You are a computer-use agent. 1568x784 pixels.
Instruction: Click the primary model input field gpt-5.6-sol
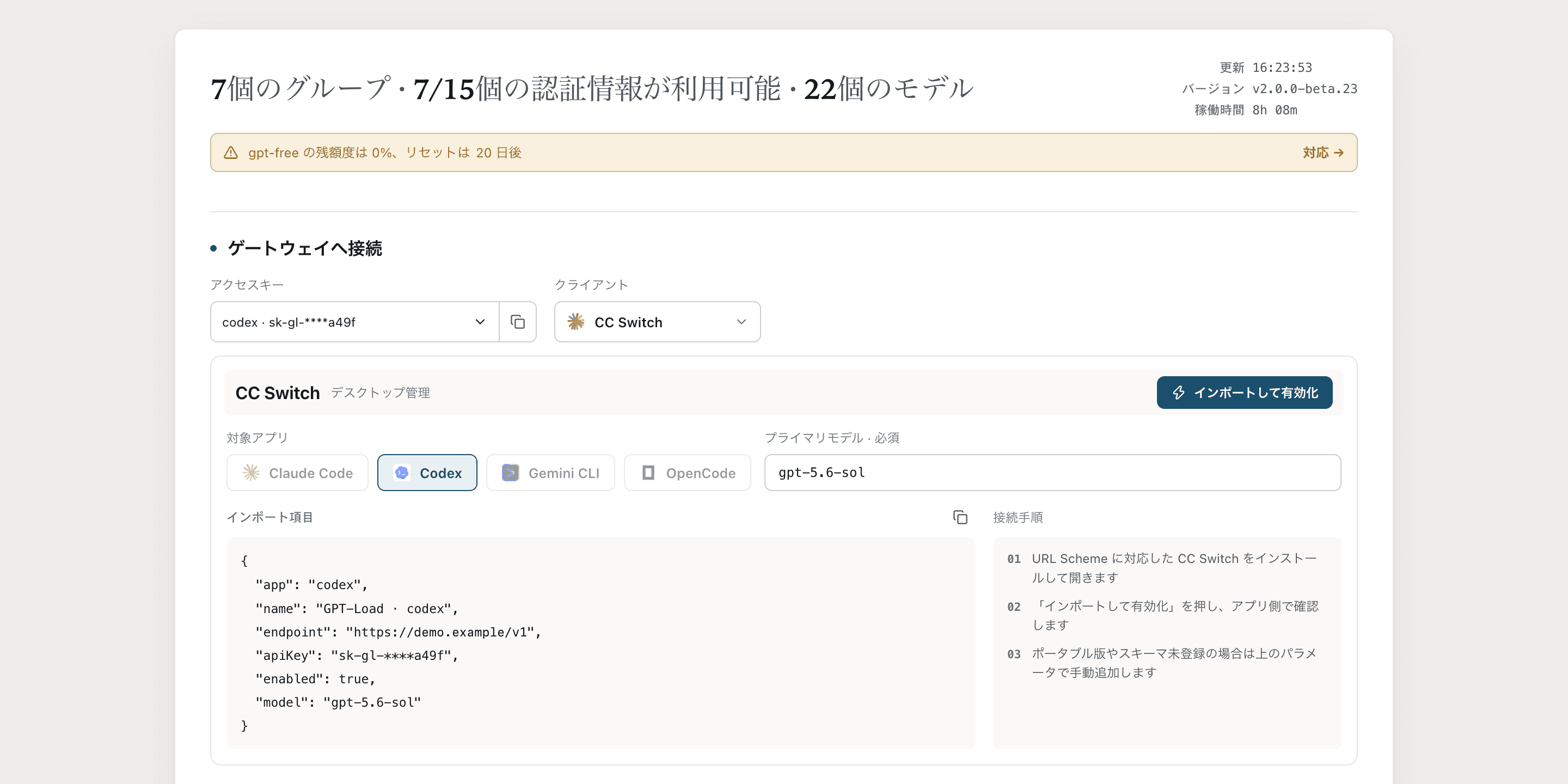(x=1052, y=473)
